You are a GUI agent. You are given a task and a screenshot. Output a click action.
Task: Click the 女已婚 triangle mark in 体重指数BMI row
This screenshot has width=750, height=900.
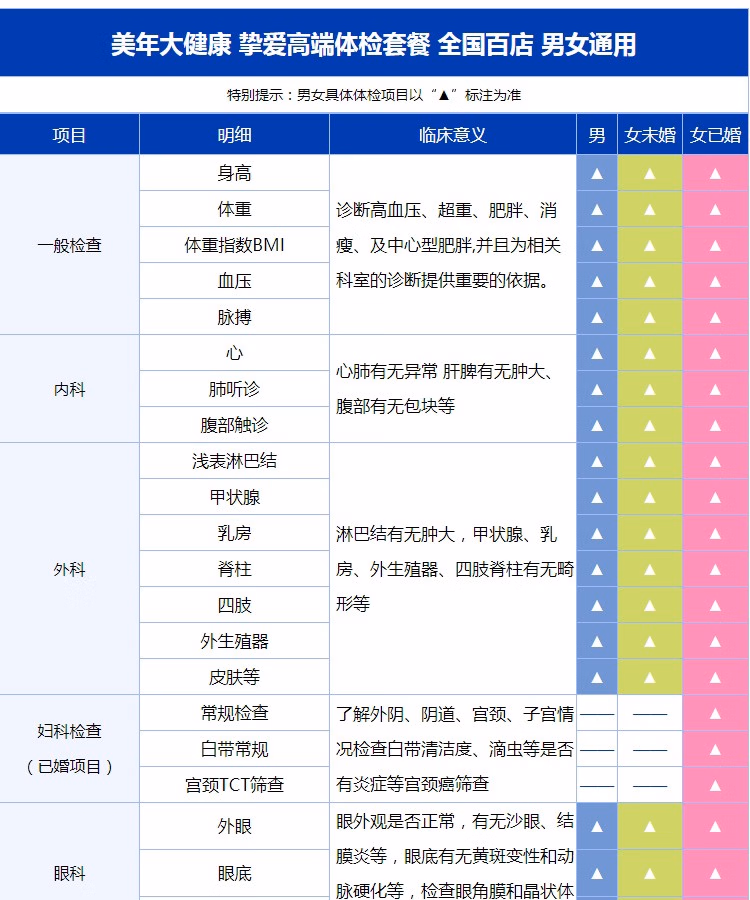click(715, 246)
